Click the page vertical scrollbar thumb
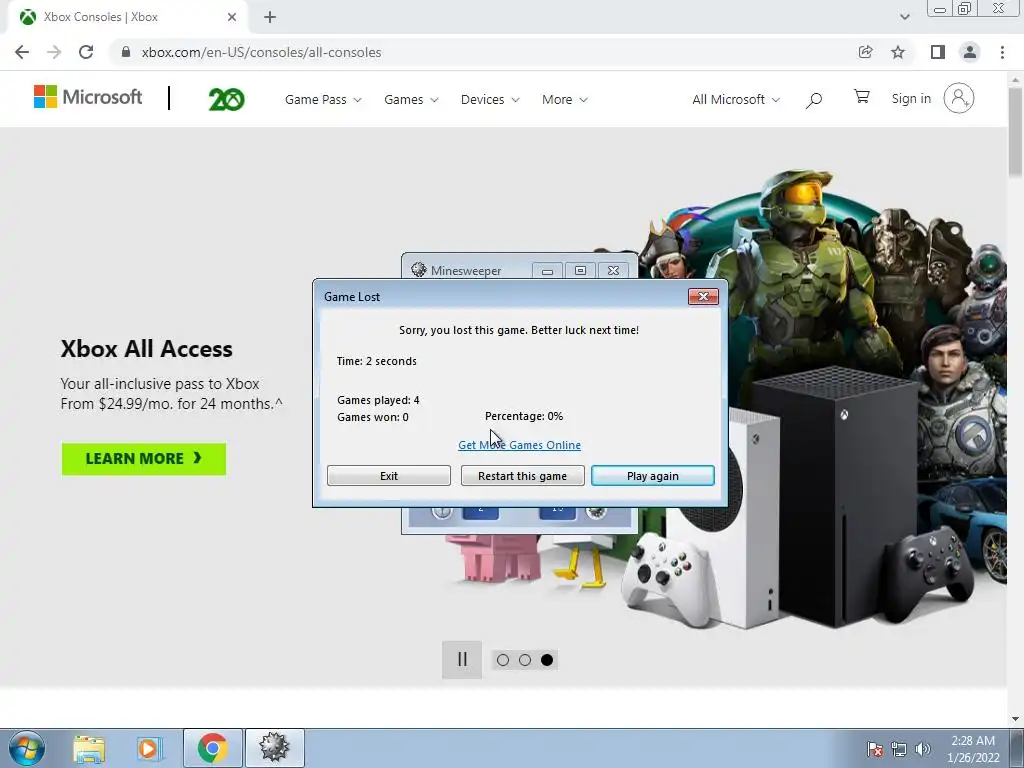The image size is (1024, 768). pyautogui.click(x=1015, y=131)
